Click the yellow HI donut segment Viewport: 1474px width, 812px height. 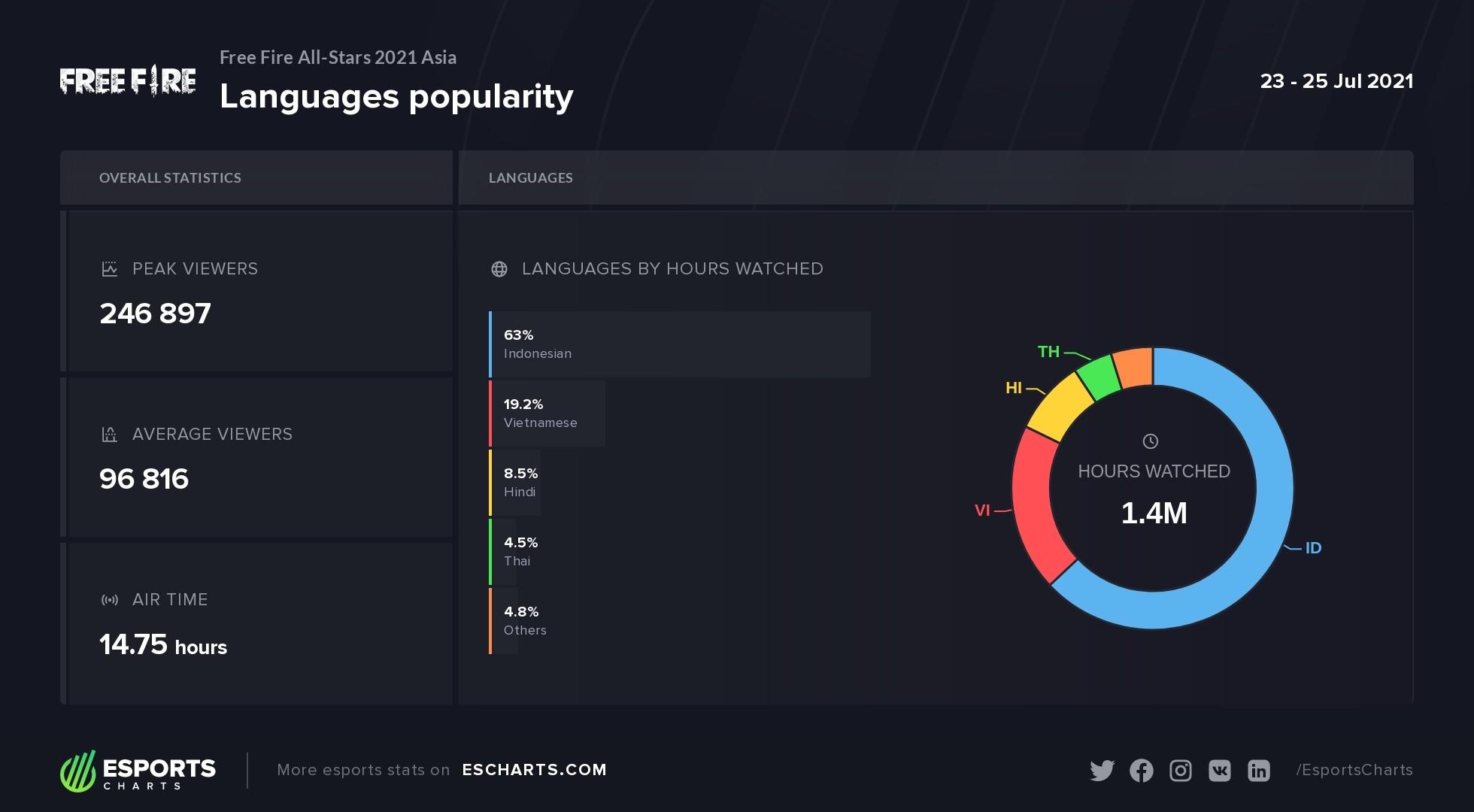pyautogui.click(x=1059, y=407)
